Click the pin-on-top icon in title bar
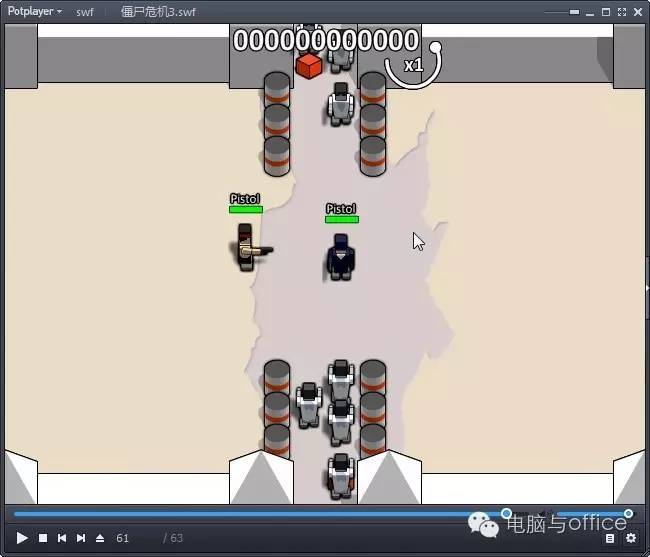This screenshot has height=557, width=650. click(574, 12)
